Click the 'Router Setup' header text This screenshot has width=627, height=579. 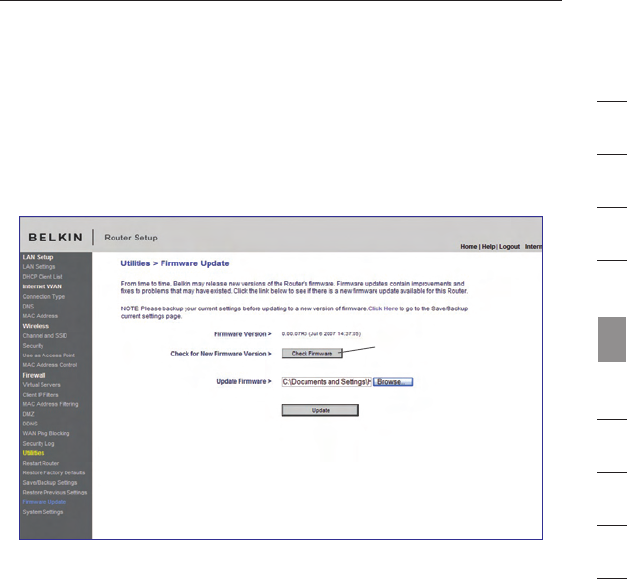click(x=131, y=238)
